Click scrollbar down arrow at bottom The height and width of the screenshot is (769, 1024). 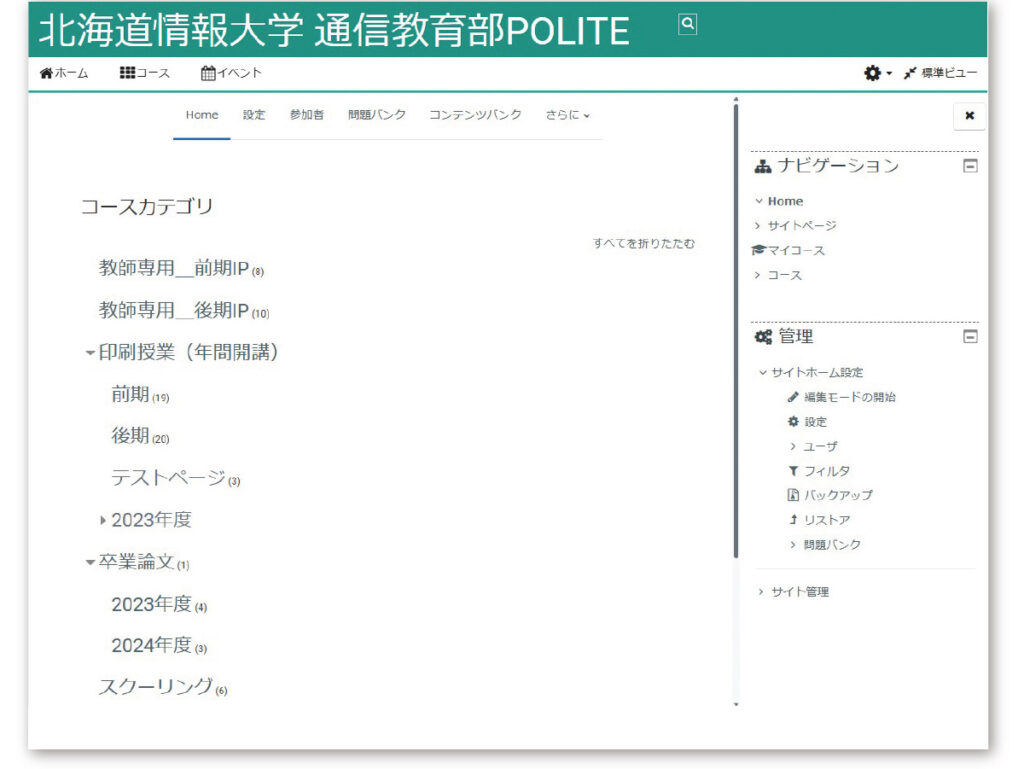click(x=736, y=704)
